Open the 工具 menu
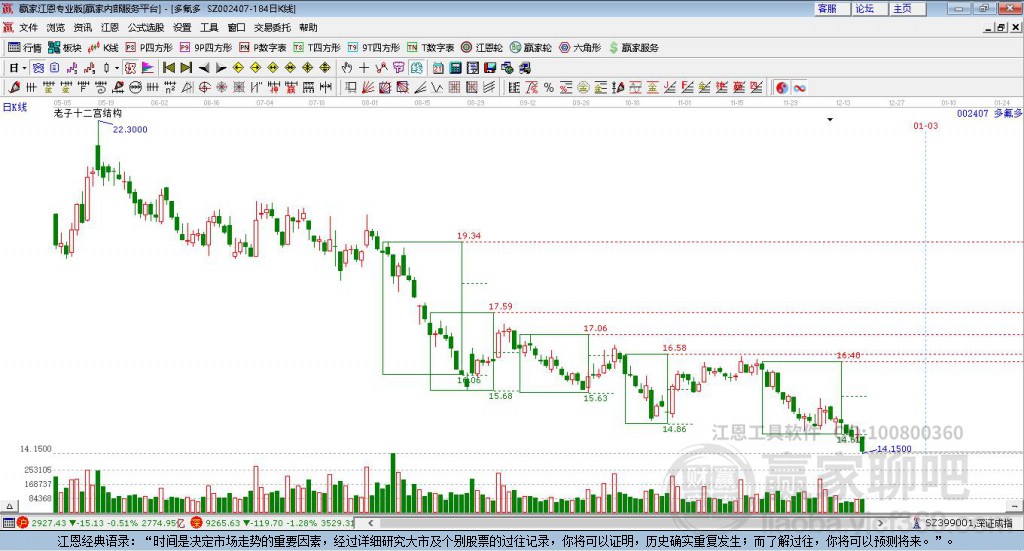 point(209,27)
